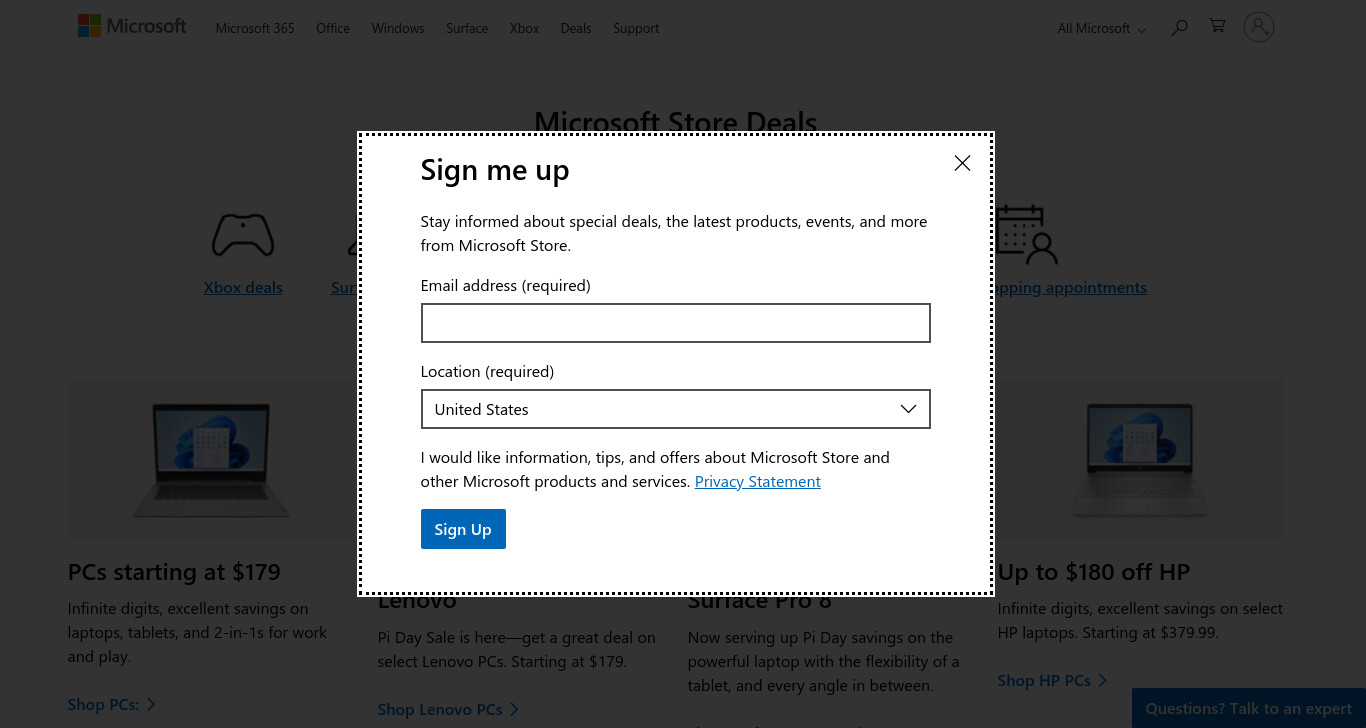Click the account sign-in avatar icon

click(x=1259, y=27)
